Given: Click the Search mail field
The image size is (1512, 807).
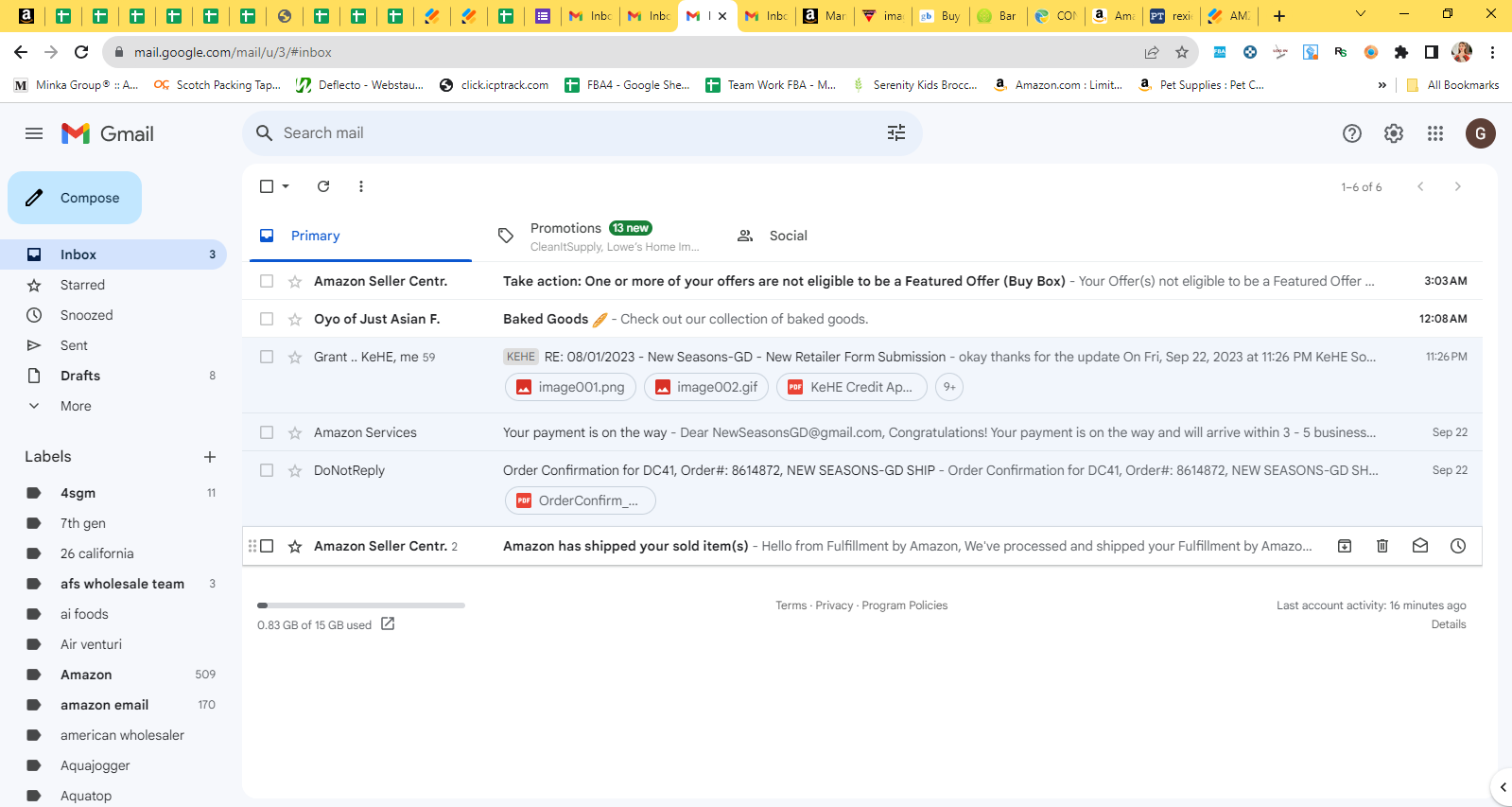Looking at the screenshot, I should tap(582, 133).
